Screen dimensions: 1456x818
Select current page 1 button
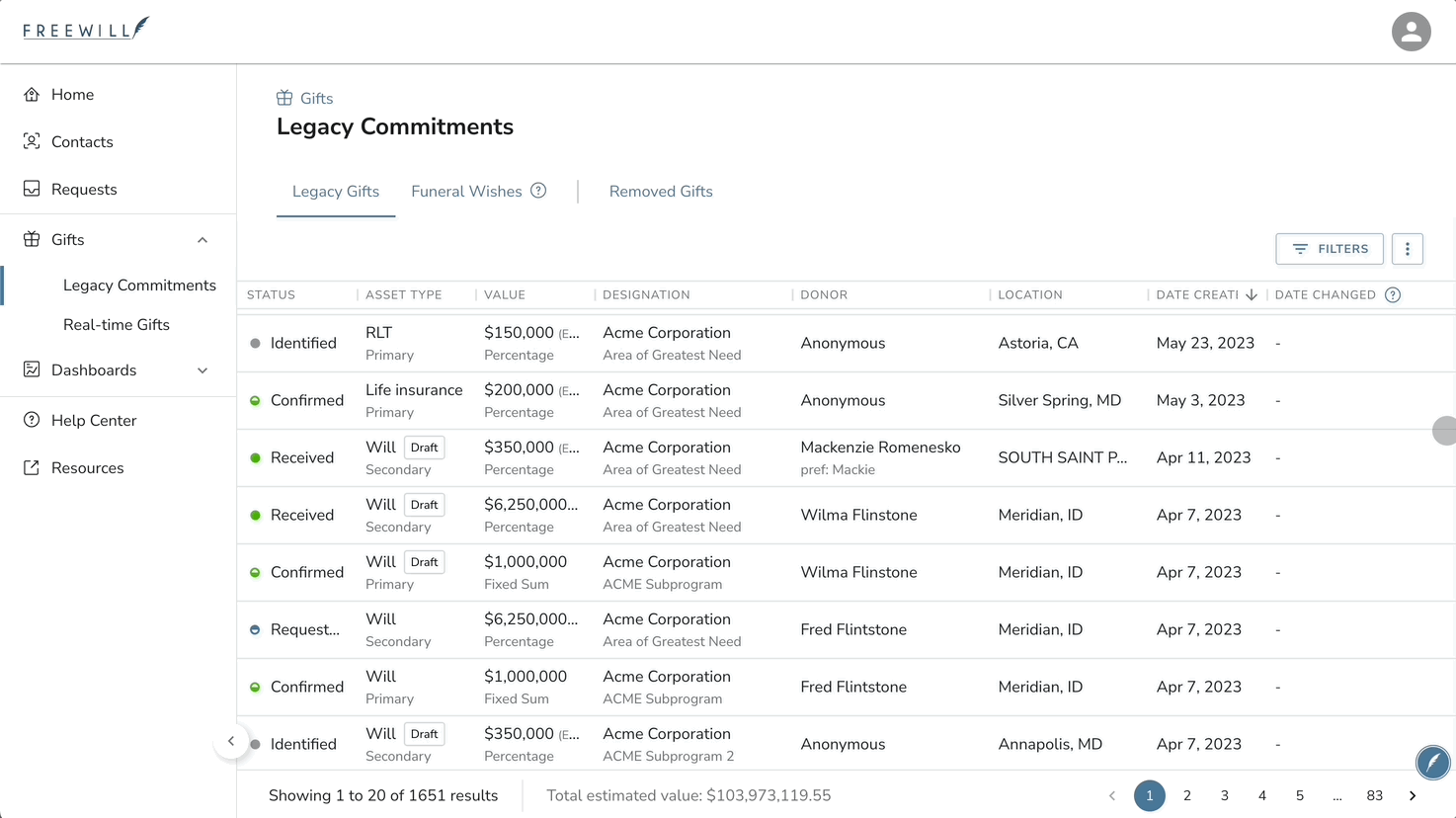pos(1150,795)
